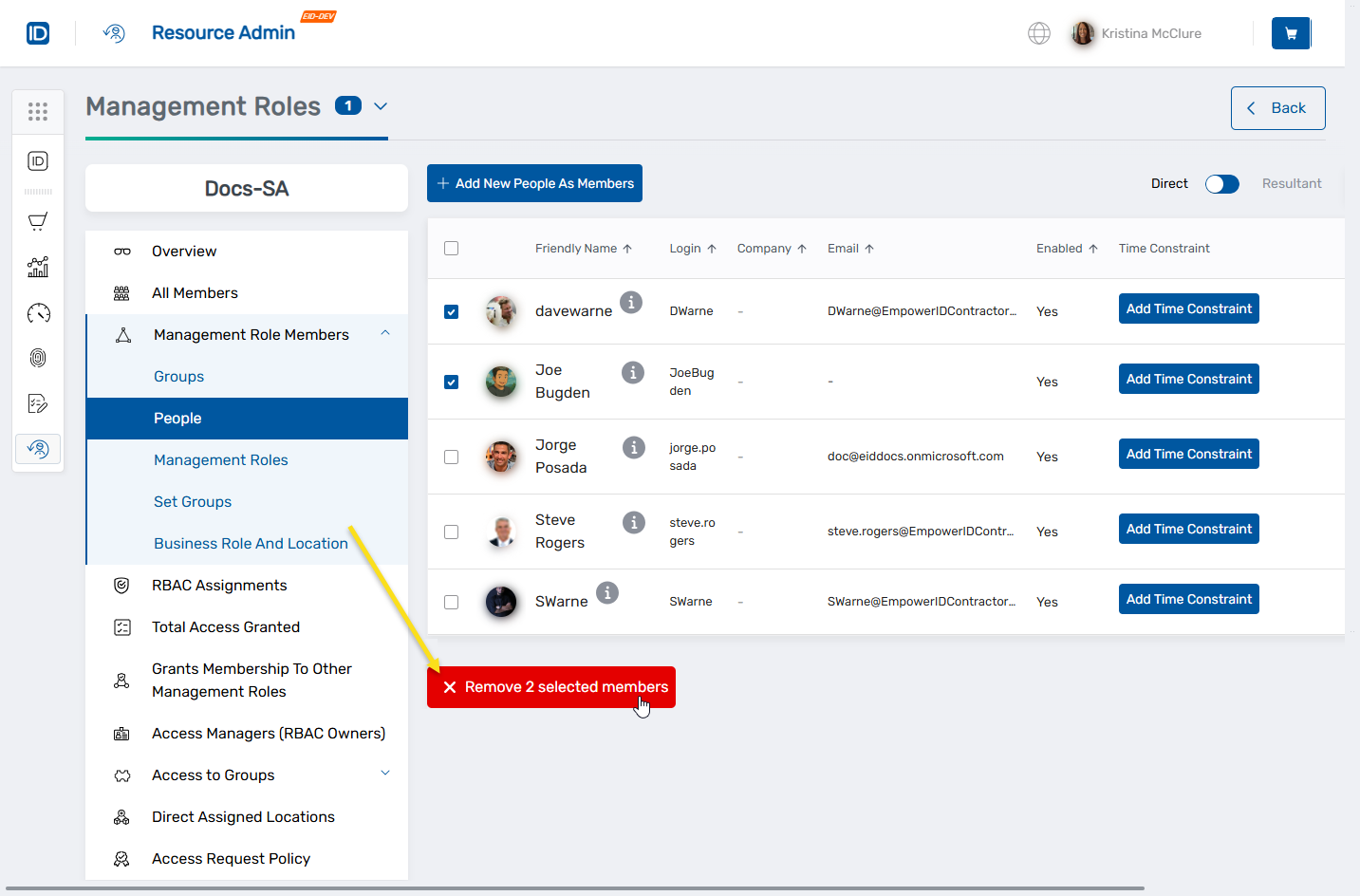Open the Overview menu item
The image size is (1360, 896).
point(184,252)
